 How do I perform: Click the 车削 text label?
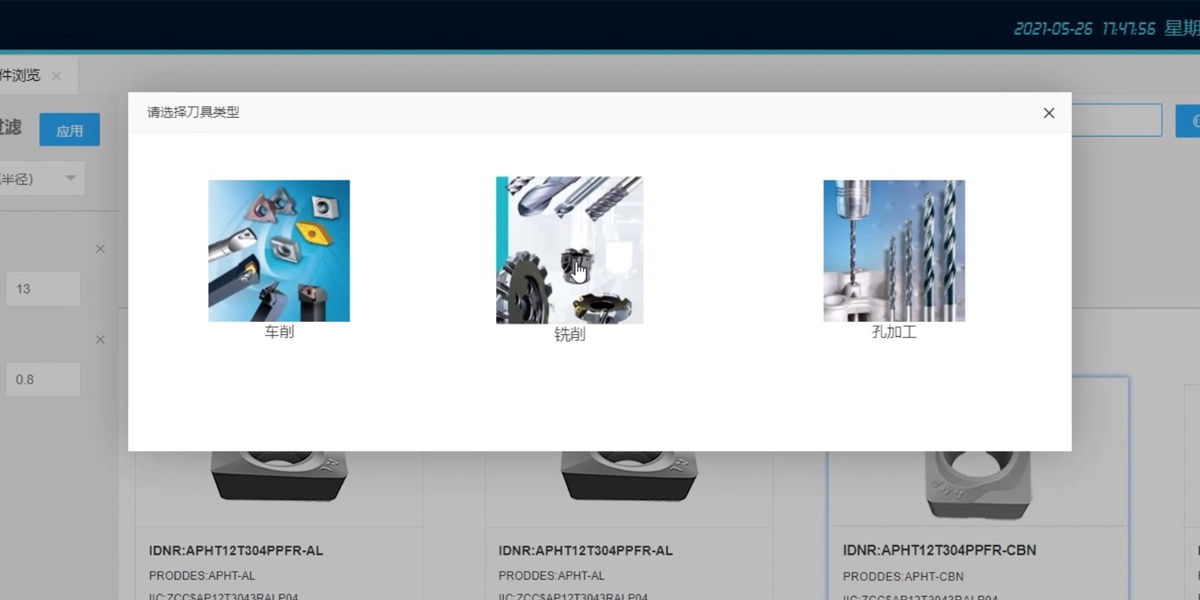pos(279,332)
